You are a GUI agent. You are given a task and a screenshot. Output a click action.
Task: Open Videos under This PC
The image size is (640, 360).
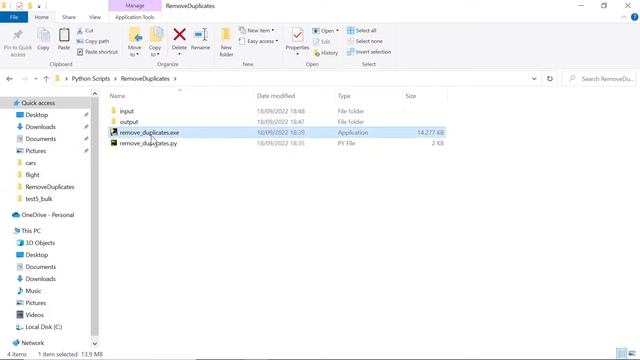34,315
